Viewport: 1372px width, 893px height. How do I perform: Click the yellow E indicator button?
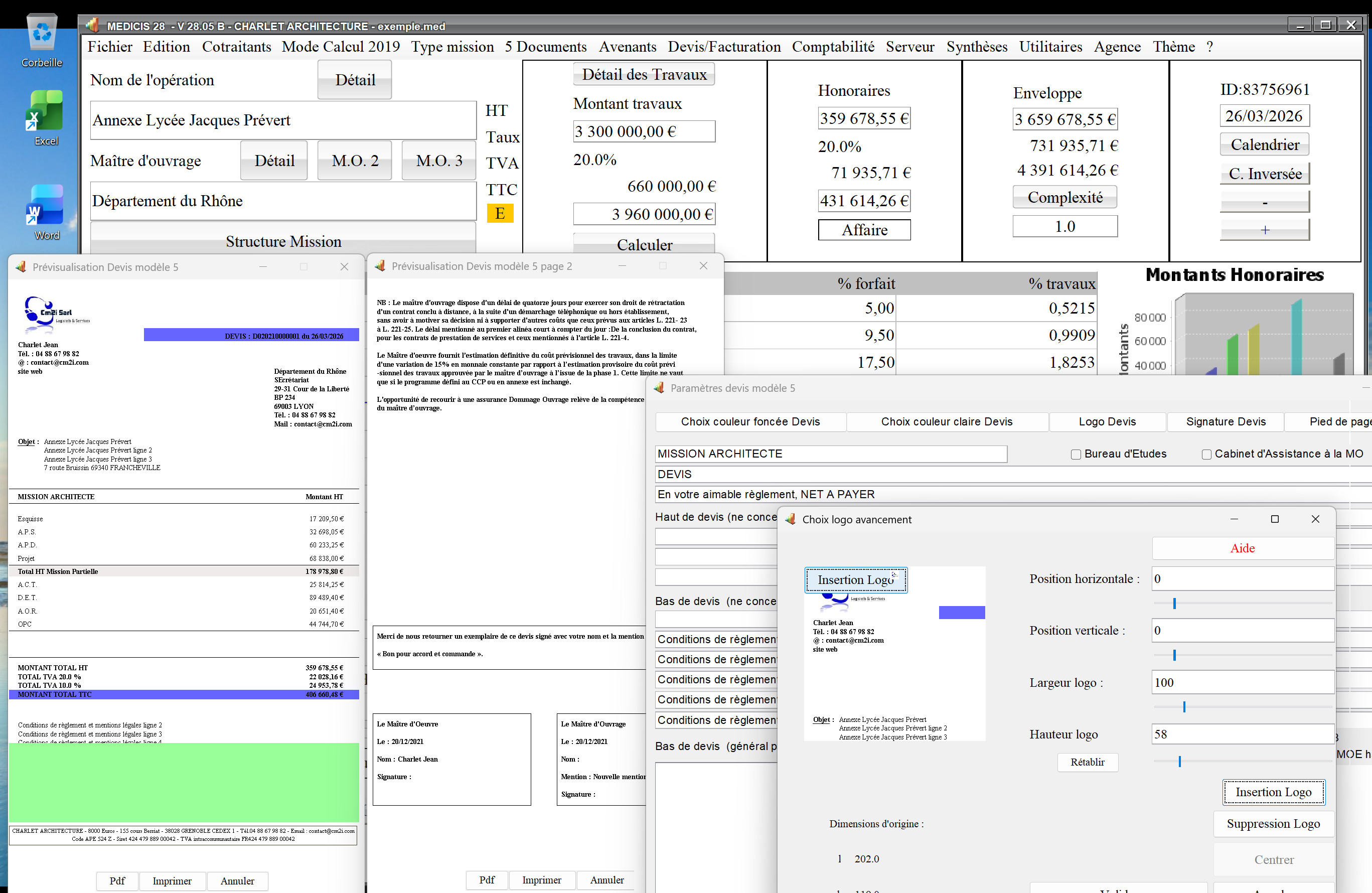(500, 213)
